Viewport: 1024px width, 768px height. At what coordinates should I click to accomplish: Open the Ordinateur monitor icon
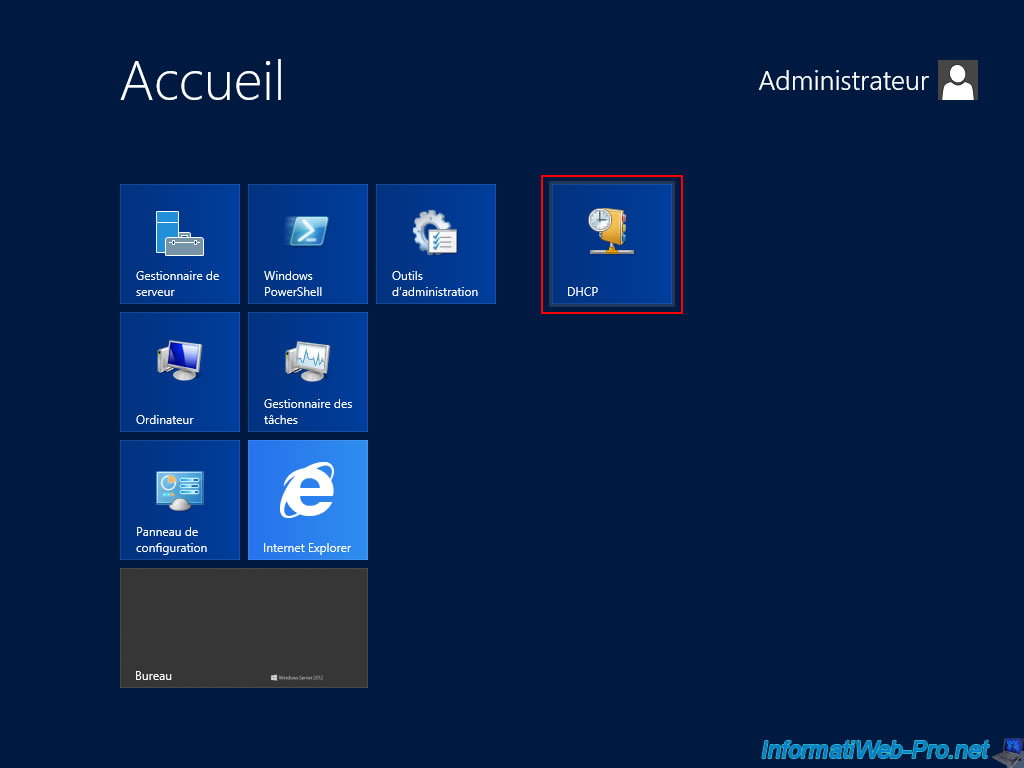[180, 359]
